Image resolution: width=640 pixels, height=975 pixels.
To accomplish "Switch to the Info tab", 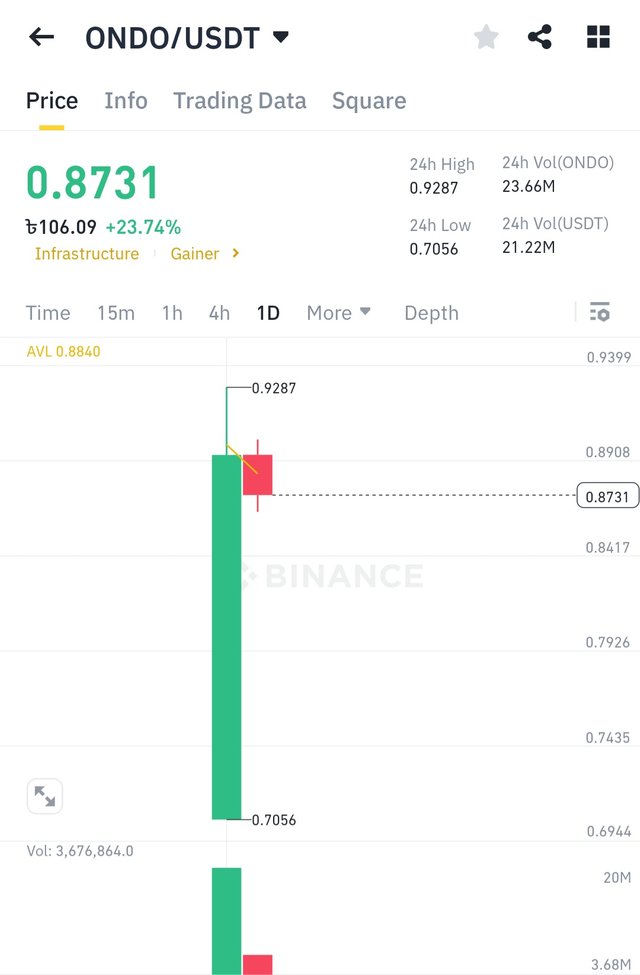I will 126,101.
